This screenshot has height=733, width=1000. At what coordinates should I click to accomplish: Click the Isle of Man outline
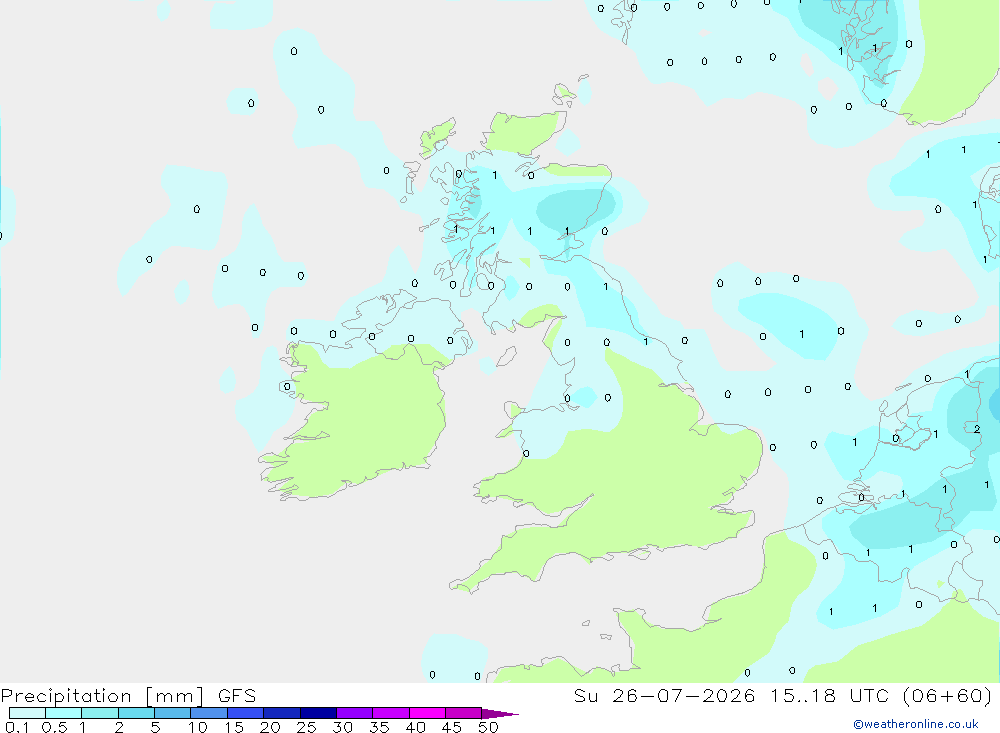point(506,356)
